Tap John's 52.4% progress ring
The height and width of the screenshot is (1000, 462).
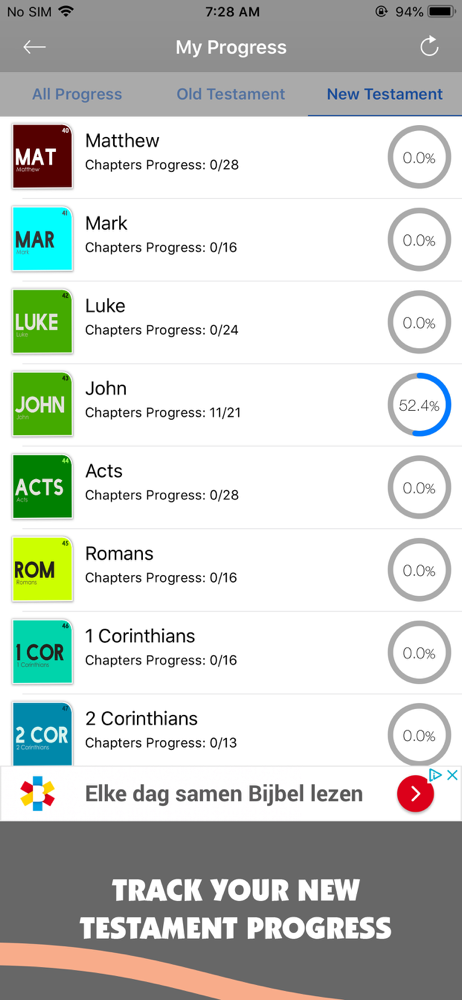tap(419, 405)
